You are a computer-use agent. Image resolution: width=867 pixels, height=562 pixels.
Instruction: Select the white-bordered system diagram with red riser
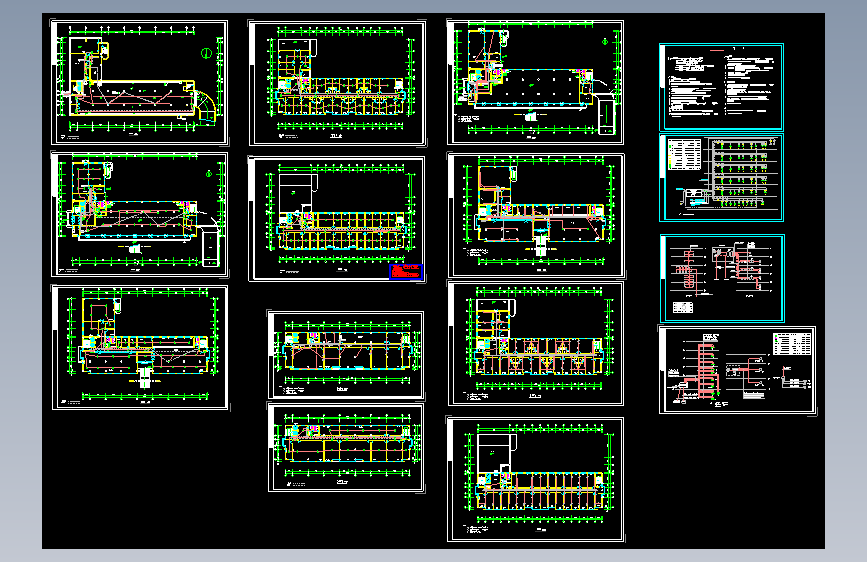(x=738, y=370)
